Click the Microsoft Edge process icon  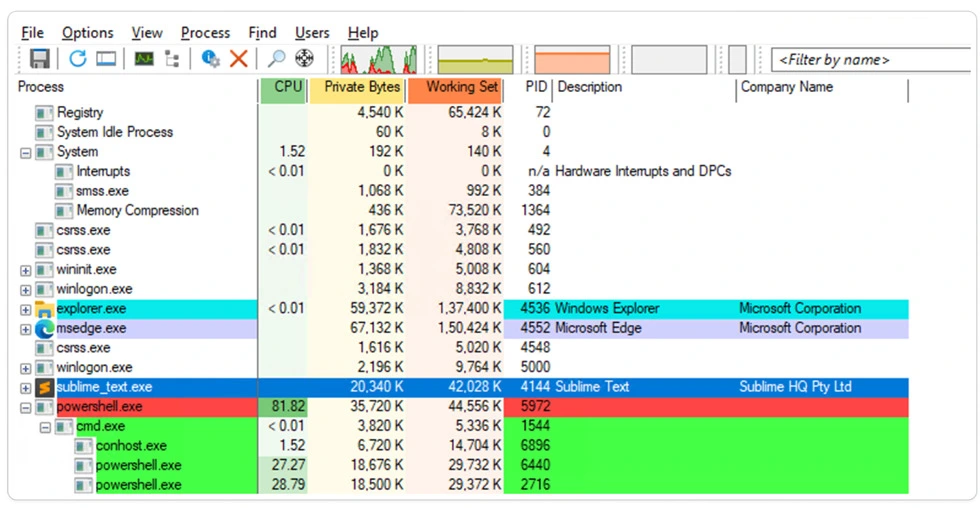tap(44, 329)
